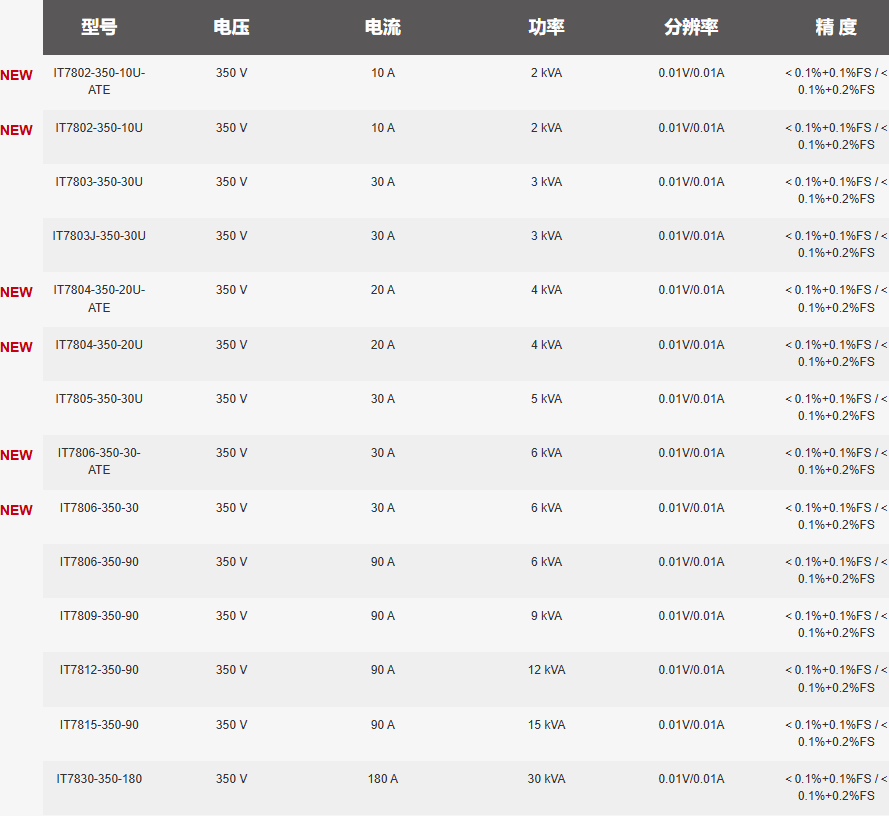The height and width of the screenshot is (816, 889).
Task: Click model name IT7815-350-90
Action: 99,725
